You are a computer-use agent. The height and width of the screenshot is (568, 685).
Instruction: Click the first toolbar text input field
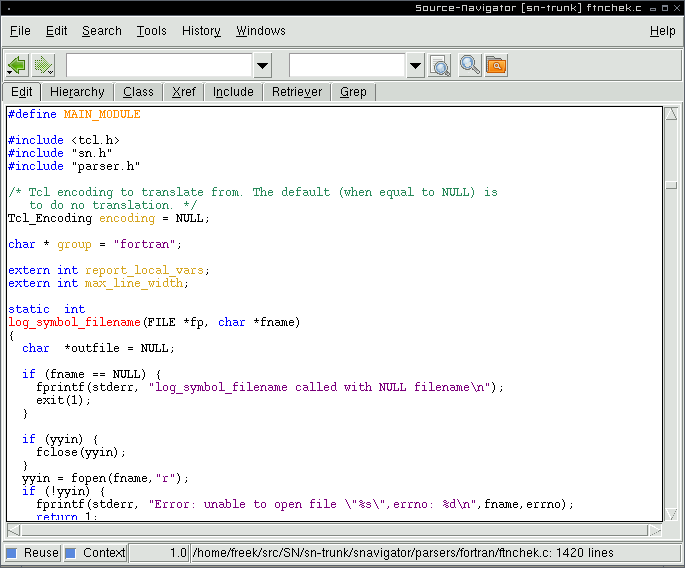(159, 66)
